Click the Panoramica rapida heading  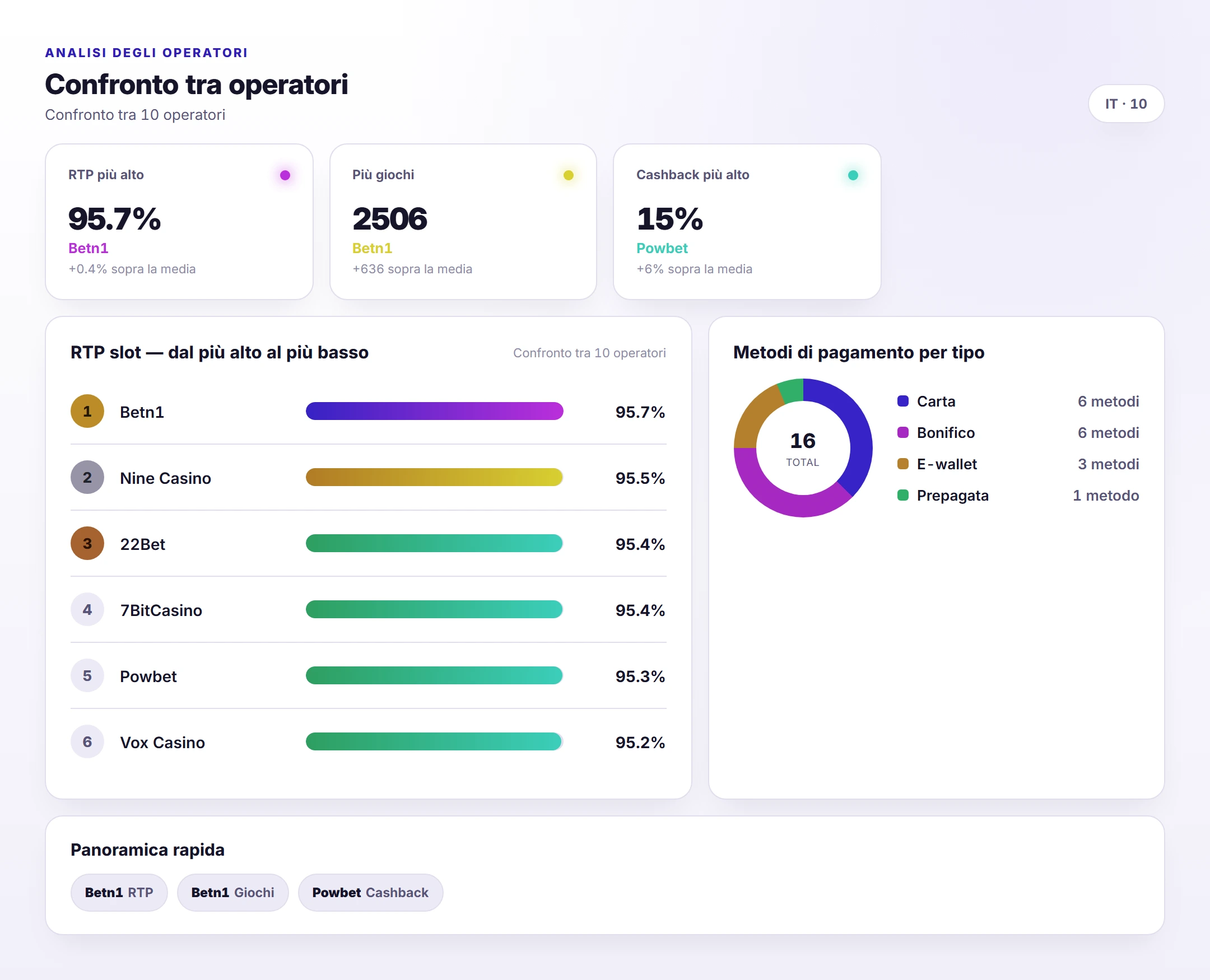[x=147, y=850]
